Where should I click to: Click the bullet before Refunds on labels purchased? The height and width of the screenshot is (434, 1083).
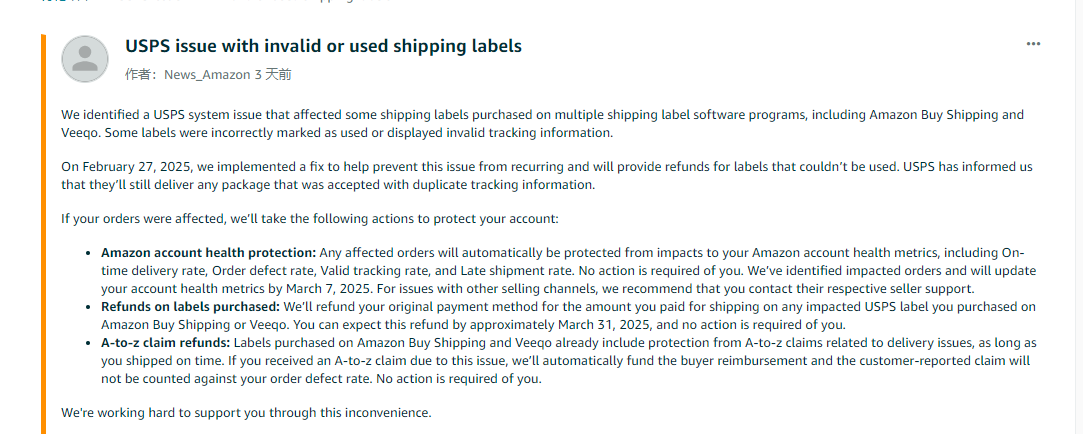click(88, 307)
